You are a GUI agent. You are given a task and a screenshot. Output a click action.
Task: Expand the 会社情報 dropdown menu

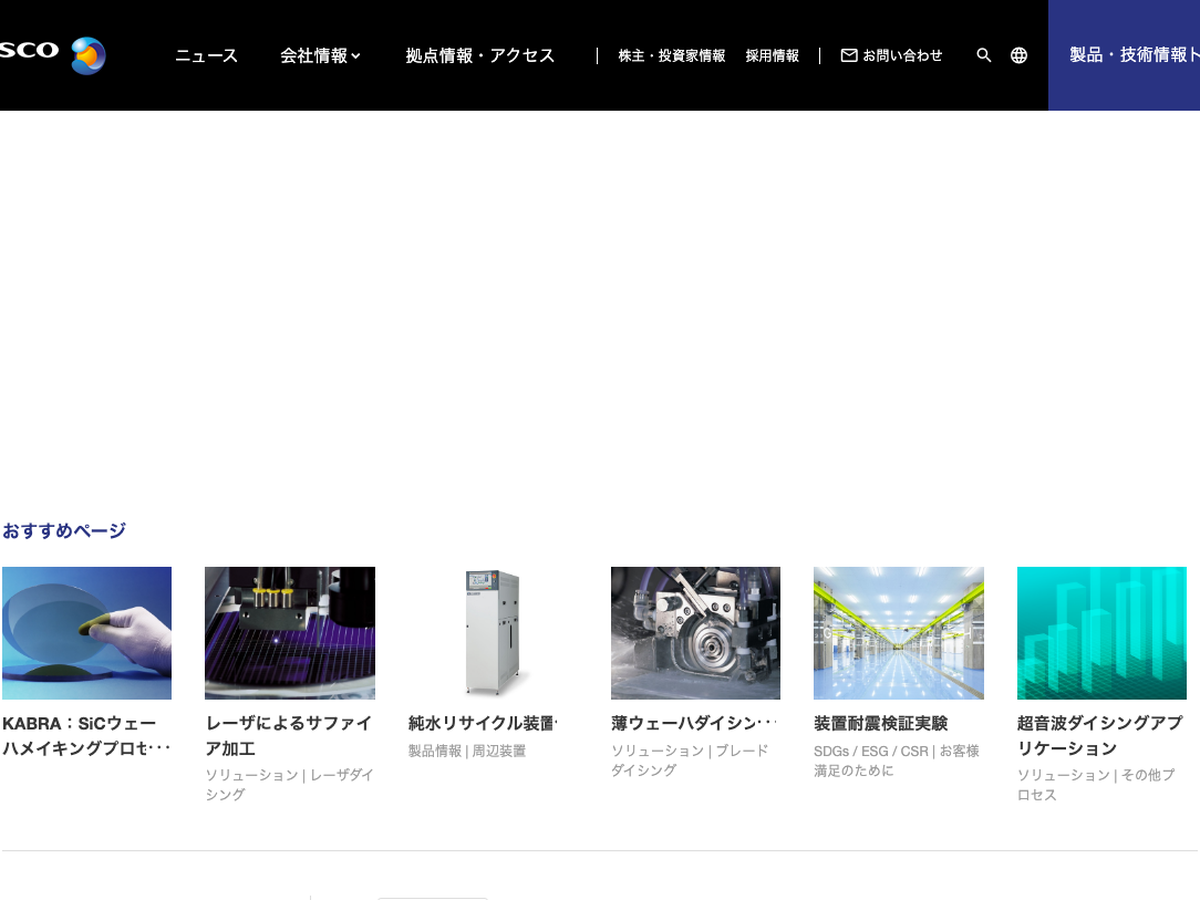[x=320, y=56]
